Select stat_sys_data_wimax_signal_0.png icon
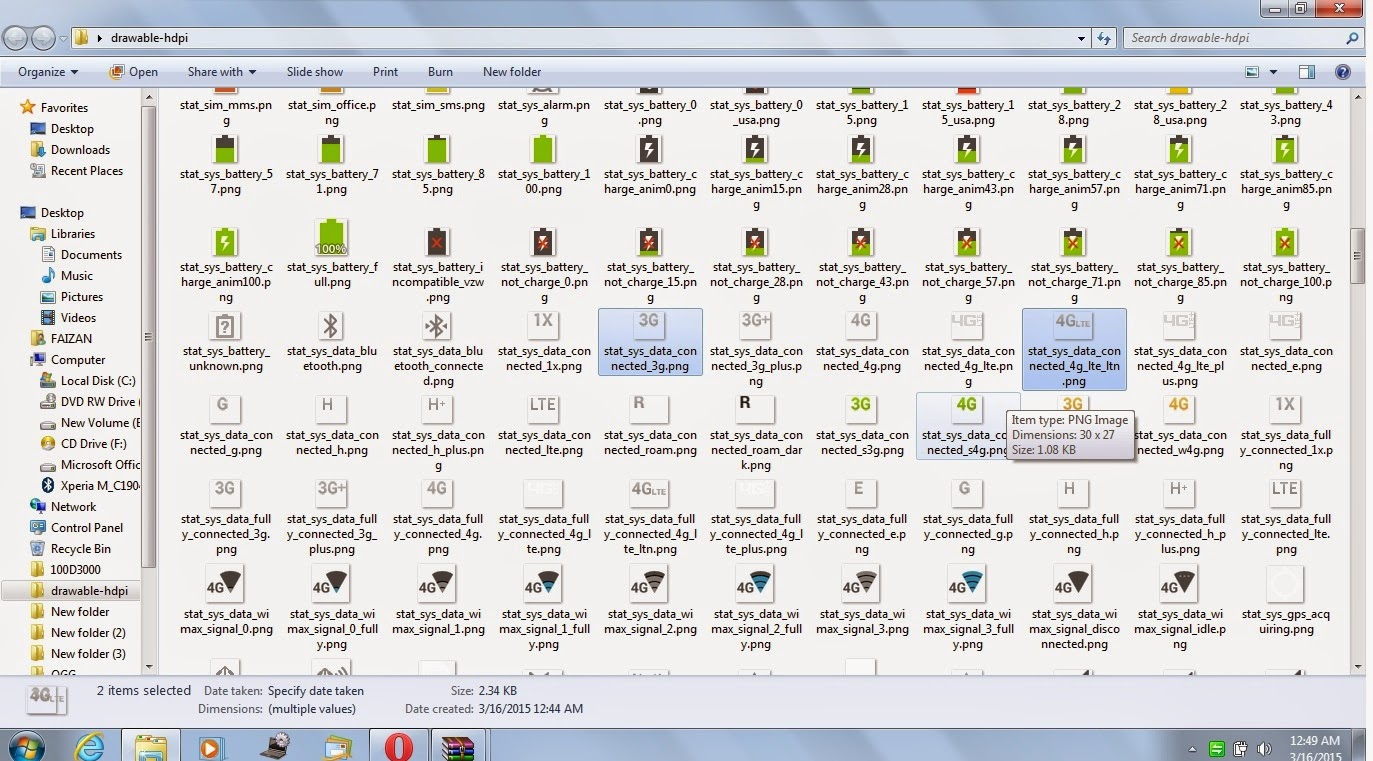The height and width of the screenshot is (761, 1373). (225, 583)
